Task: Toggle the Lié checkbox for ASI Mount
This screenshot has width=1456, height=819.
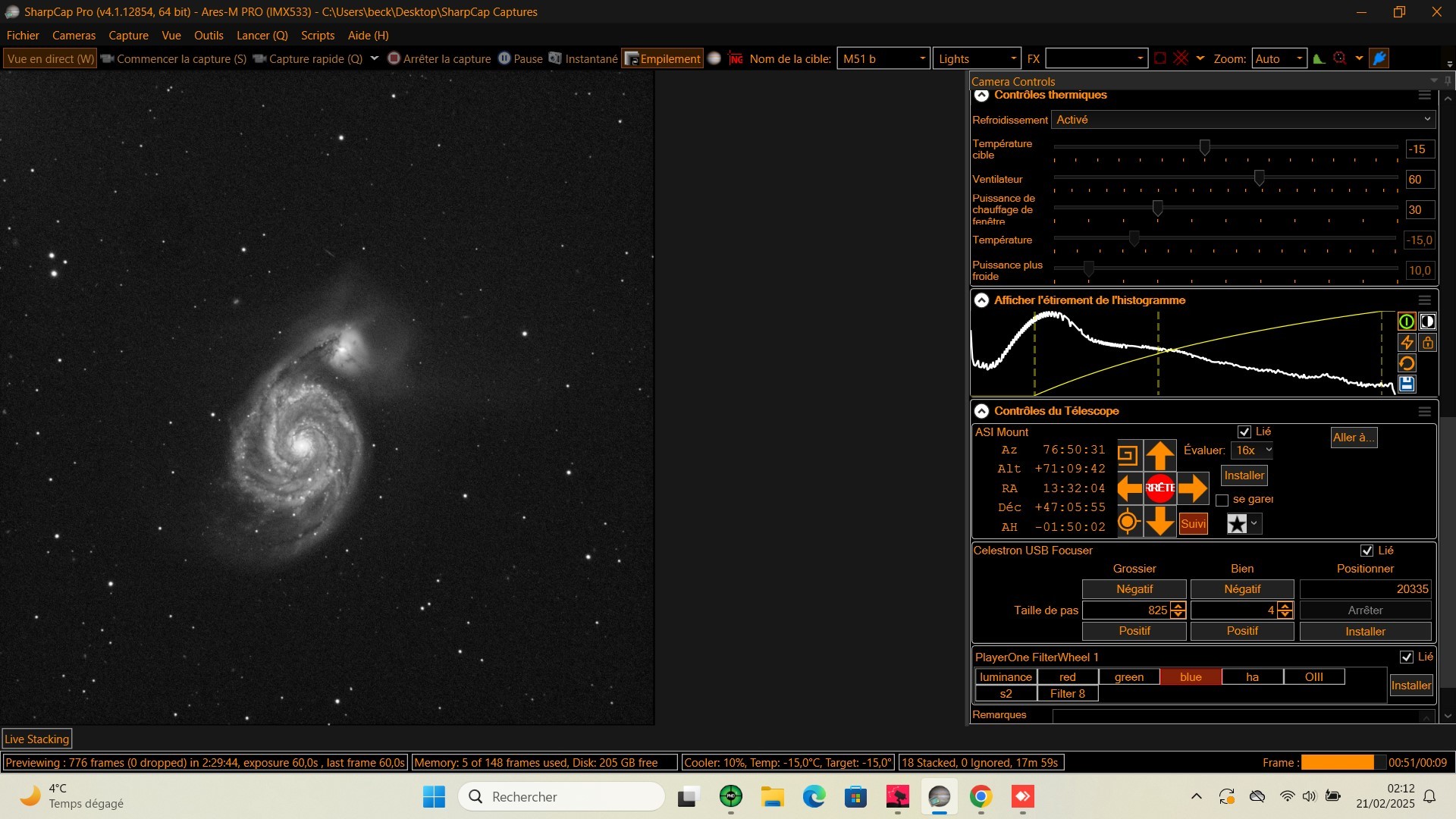Action: (1244, 432)
